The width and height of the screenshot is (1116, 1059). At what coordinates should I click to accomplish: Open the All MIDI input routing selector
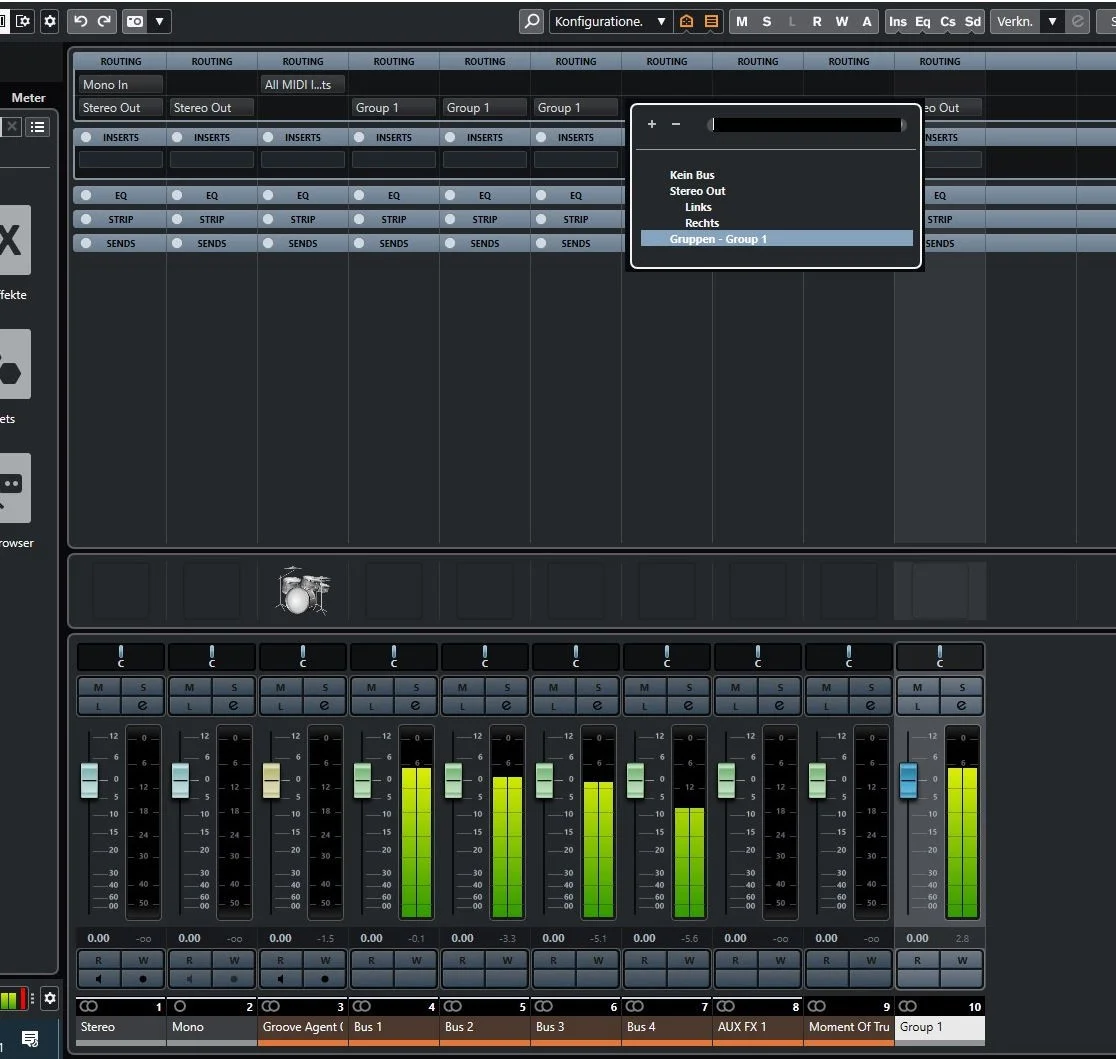(302, 85)
